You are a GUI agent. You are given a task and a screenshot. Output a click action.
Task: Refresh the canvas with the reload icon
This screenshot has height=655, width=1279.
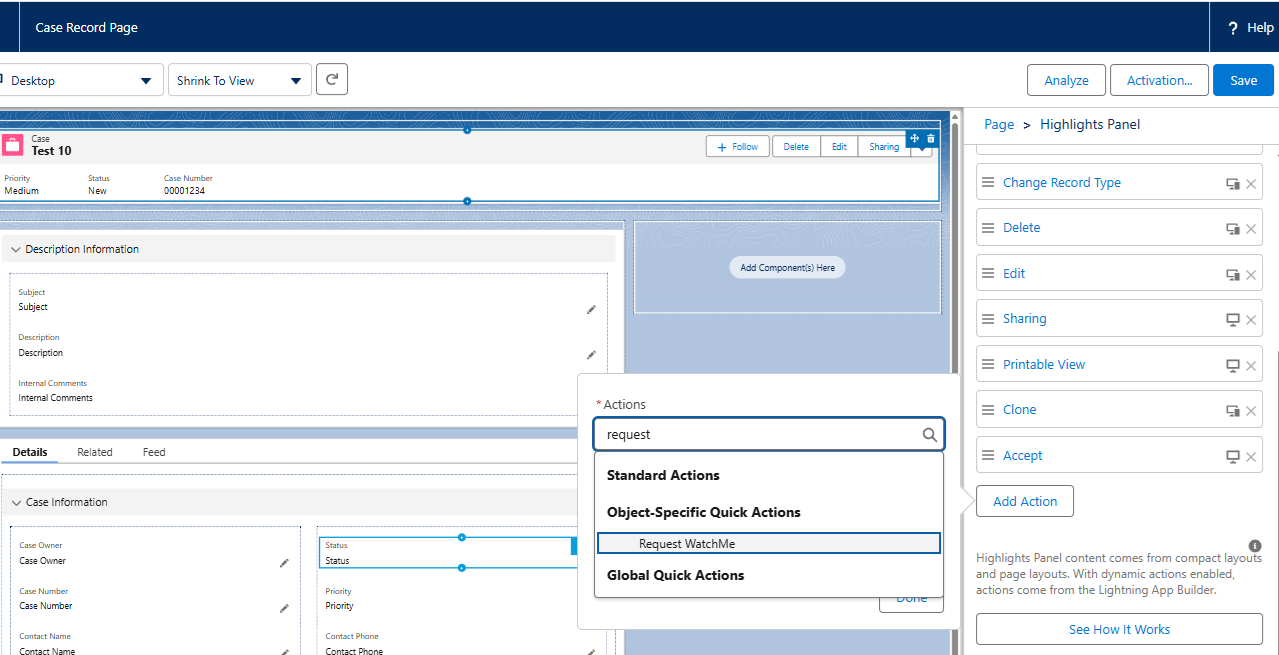[x=332, y=80]
